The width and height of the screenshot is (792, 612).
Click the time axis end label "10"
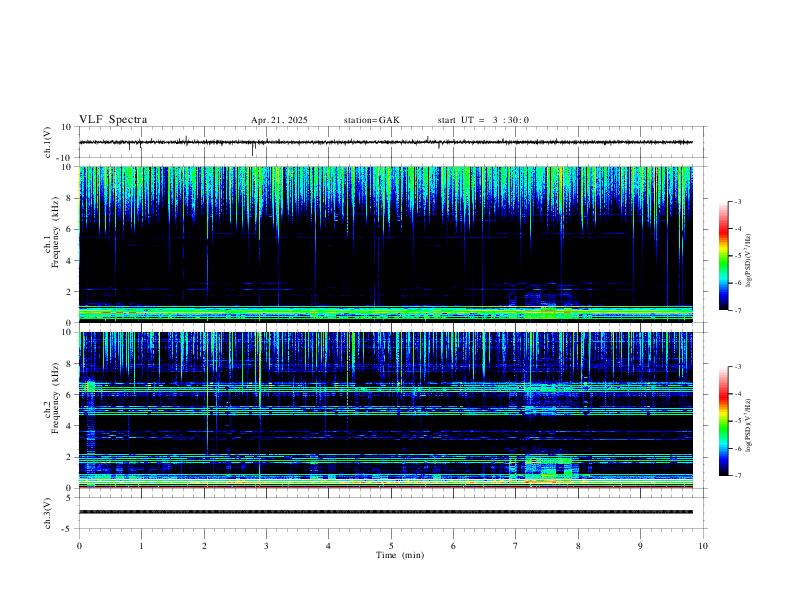pos(703,546)
